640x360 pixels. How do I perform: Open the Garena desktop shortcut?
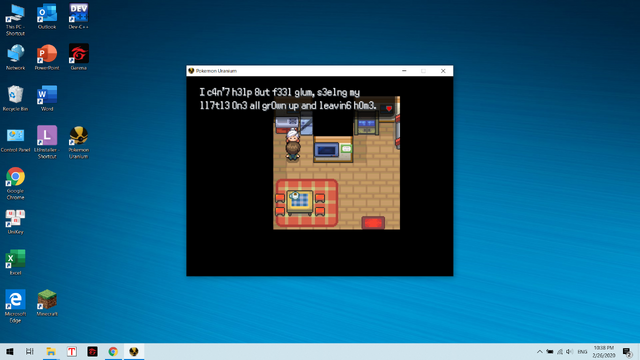click(78, 57)
